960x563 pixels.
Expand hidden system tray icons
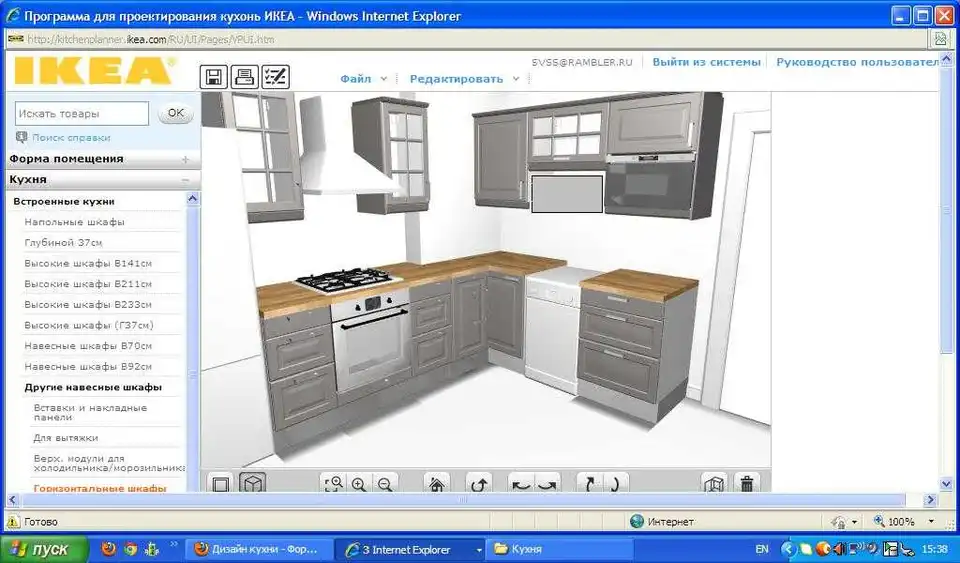pyautogui.click(x=788, y=549)
